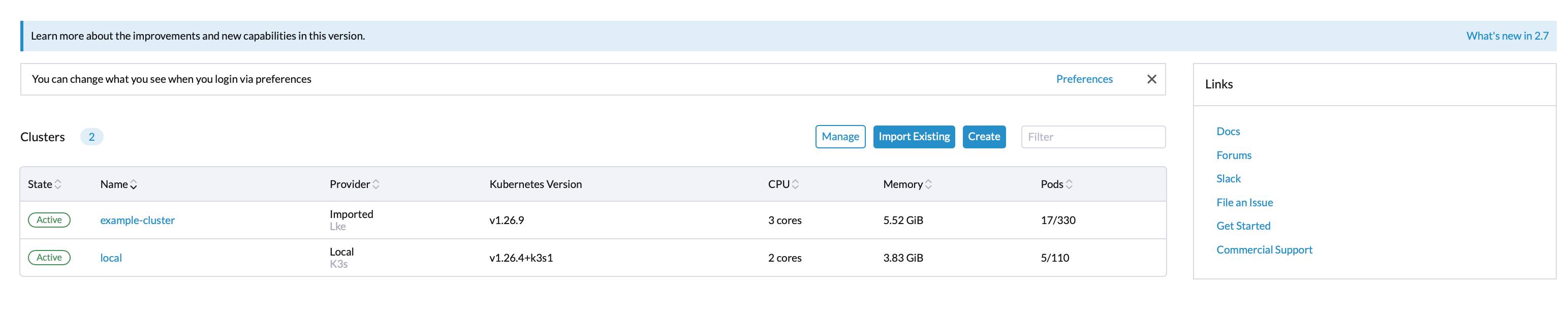Viewport: 1568px width, 314px height.
Task: Open the Preferences link
Action: coord(1083,79)
